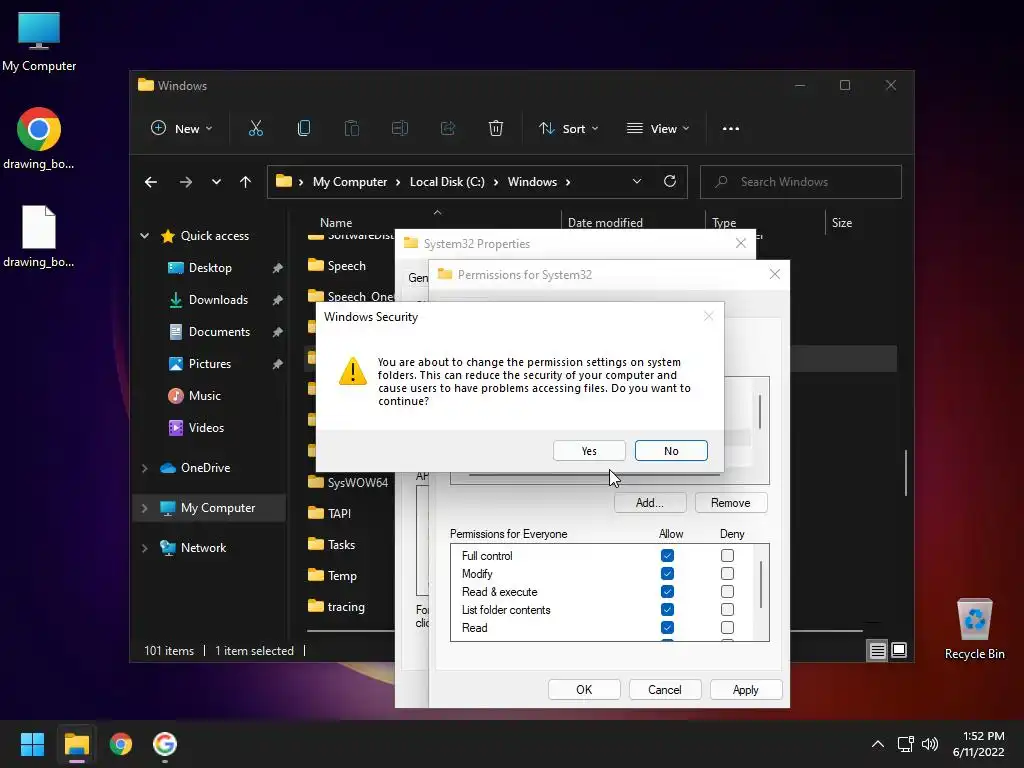Click Yes in Windows Security dialog
This screenshot has width=1024, height=768.
pyautogui.click(x=589, y=451)
